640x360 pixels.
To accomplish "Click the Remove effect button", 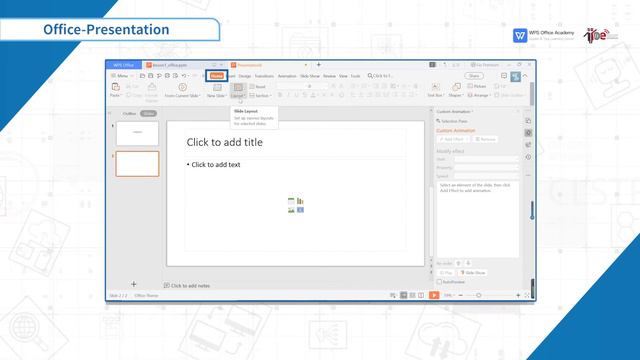I will click(x=485, y=139).
